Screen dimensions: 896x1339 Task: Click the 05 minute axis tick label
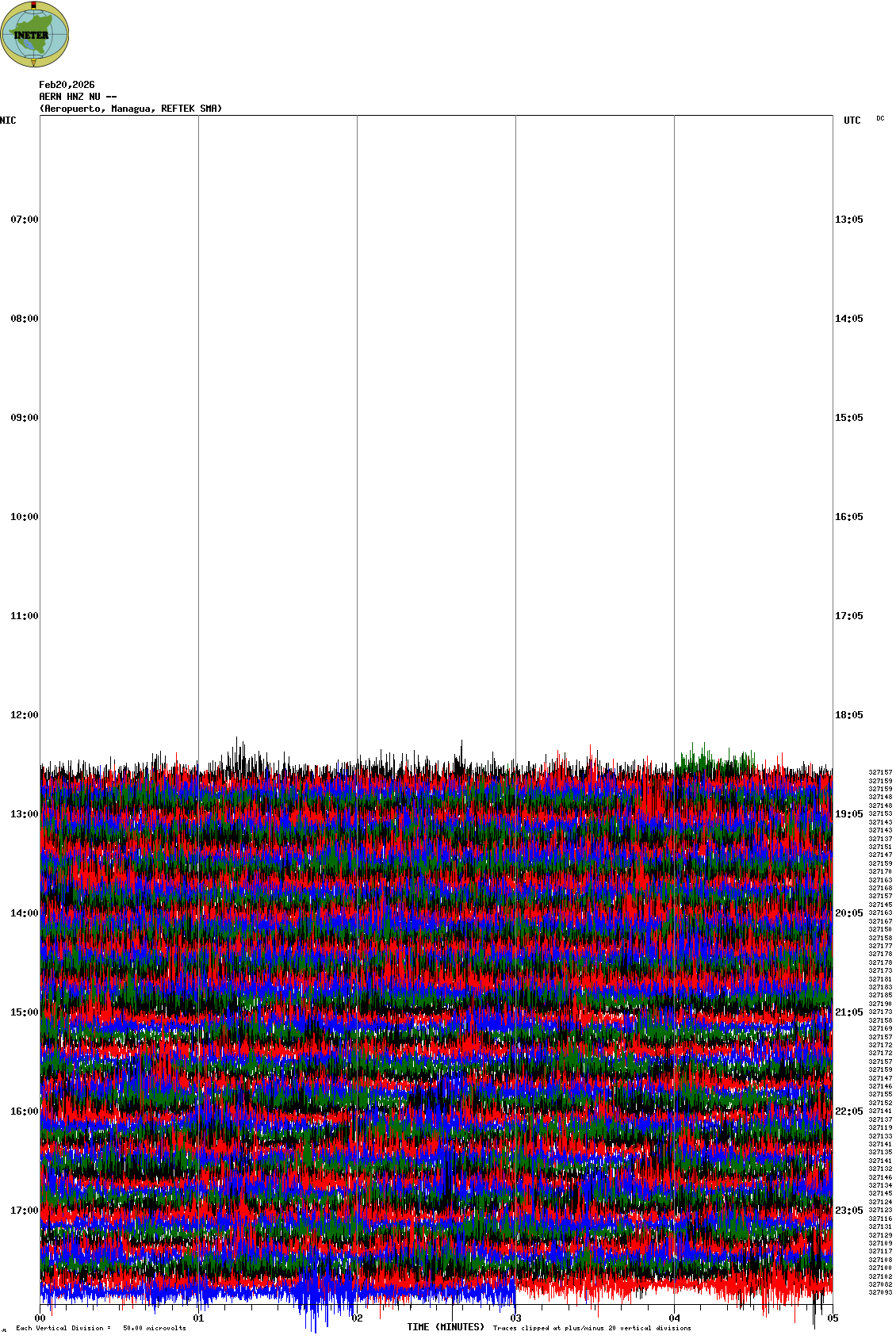pos(833,1319)
